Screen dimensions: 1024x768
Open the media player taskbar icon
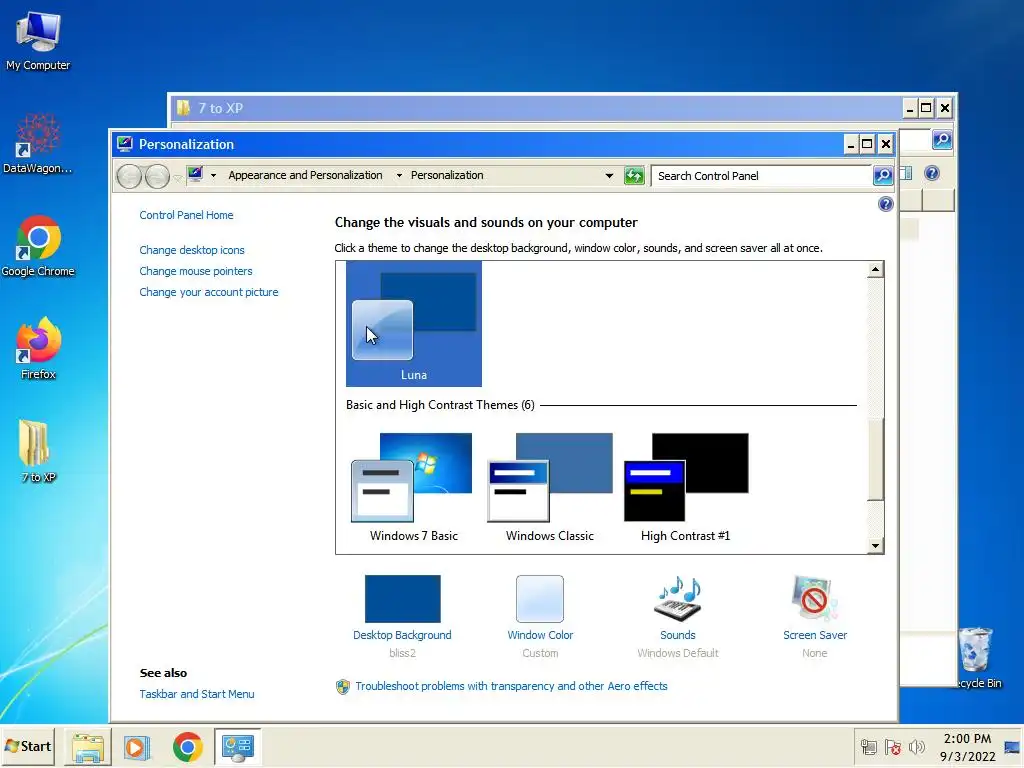[137, 747]
